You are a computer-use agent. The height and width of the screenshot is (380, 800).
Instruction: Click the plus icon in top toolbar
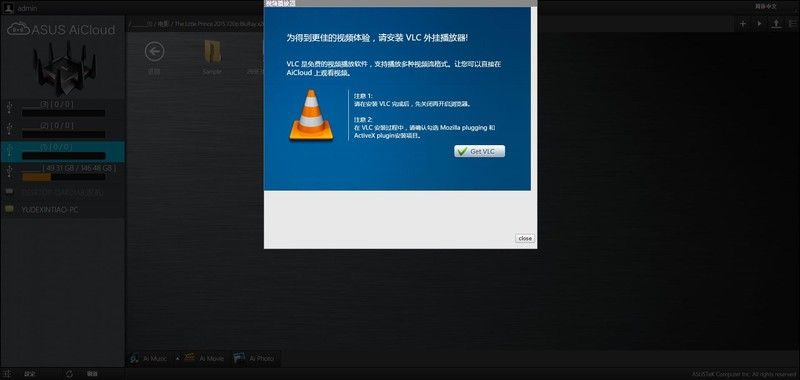coord(743,24)
